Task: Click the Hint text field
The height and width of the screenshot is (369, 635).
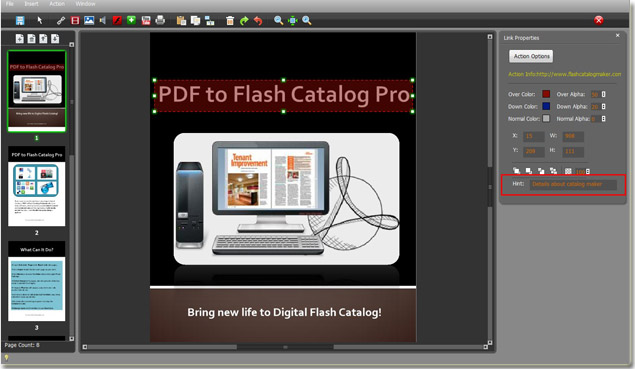Action: click(573, 184)
